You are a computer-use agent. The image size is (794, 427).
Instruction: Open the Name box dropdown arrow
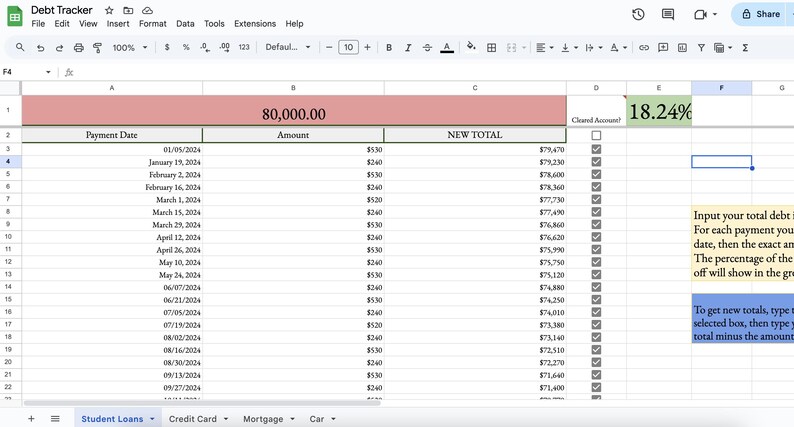tap(48, 72)
